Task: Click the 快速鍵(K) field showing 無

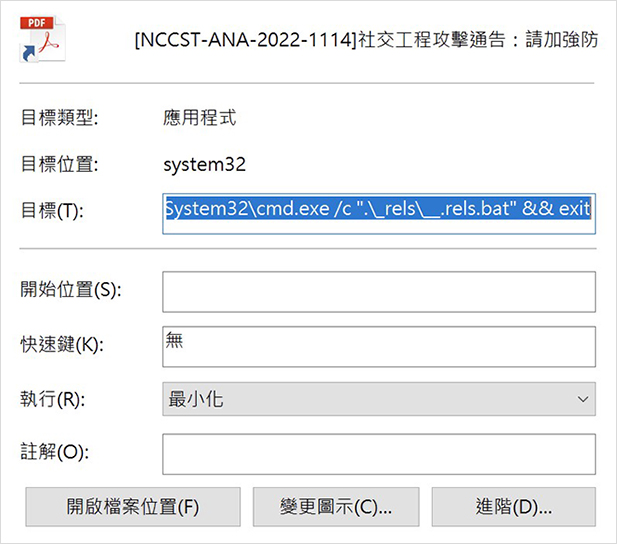Action: click(x=379, y=346)
